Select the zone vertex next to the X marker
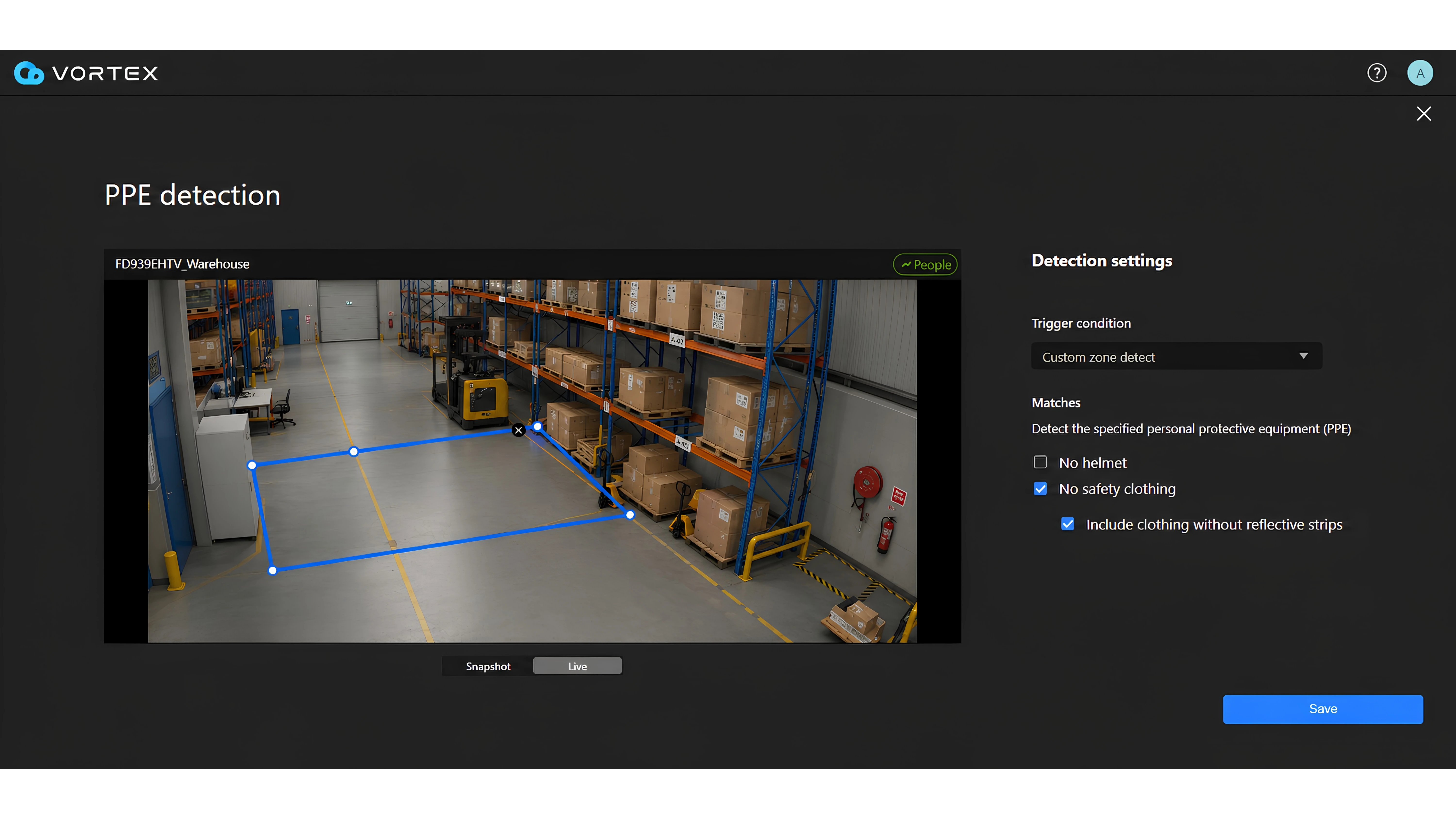Viewport: 1456px width, 819px height. (x=538, y=427)
